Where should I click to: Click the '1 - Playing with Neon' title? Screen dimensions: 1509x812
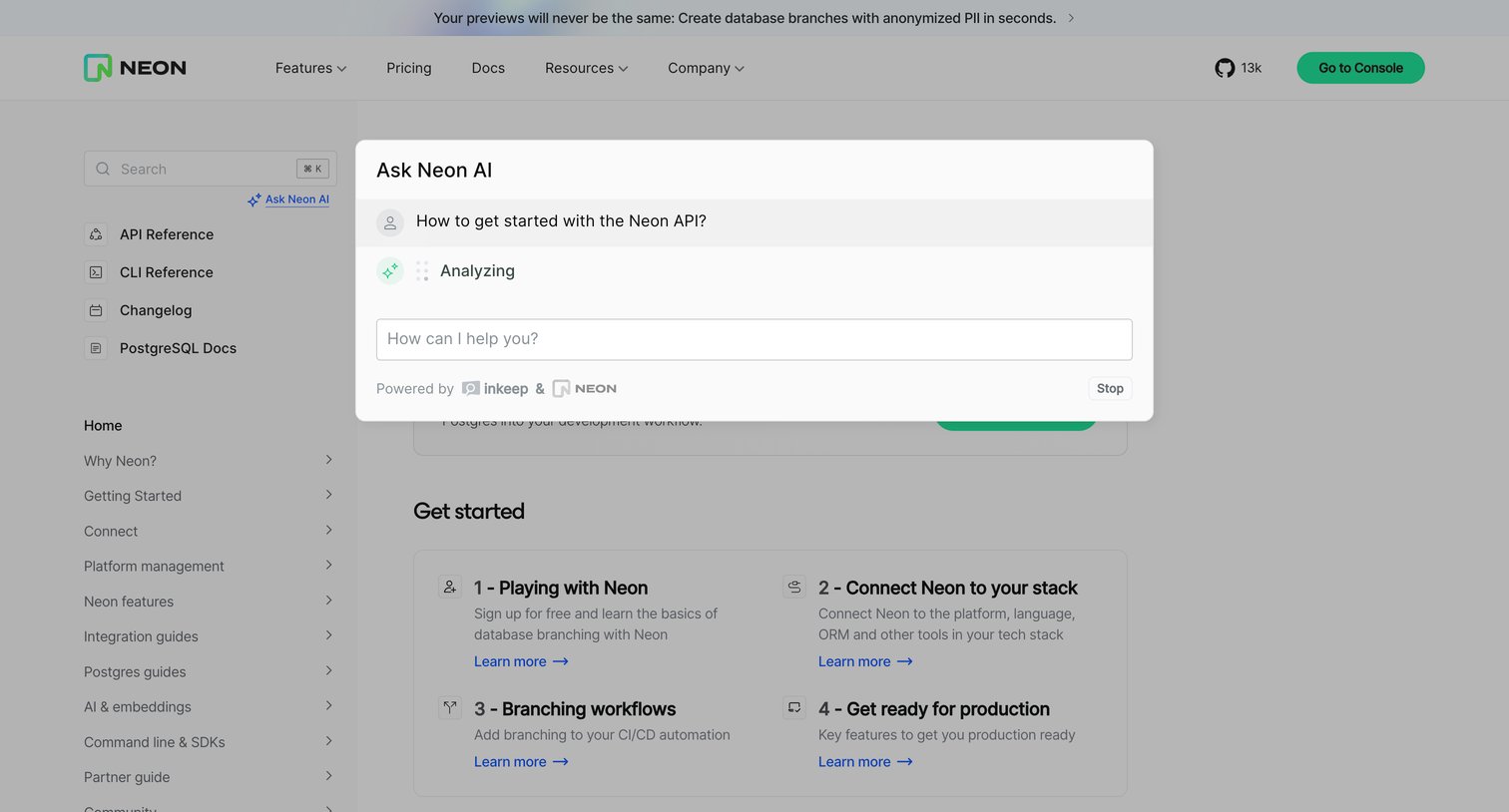561,589
